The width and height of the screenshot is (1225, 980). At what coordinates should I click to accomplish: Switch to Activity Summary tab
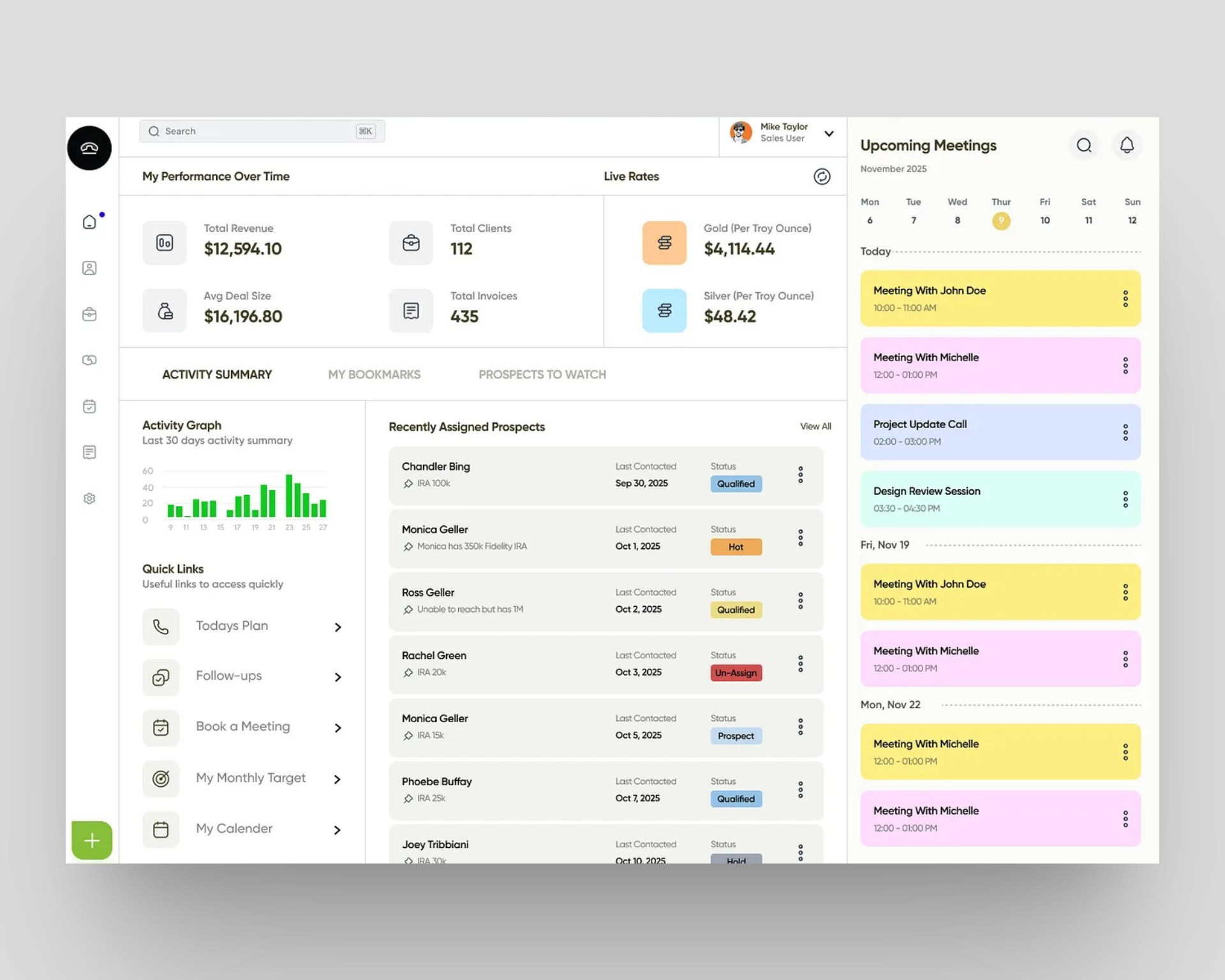(x=217, y=375)
